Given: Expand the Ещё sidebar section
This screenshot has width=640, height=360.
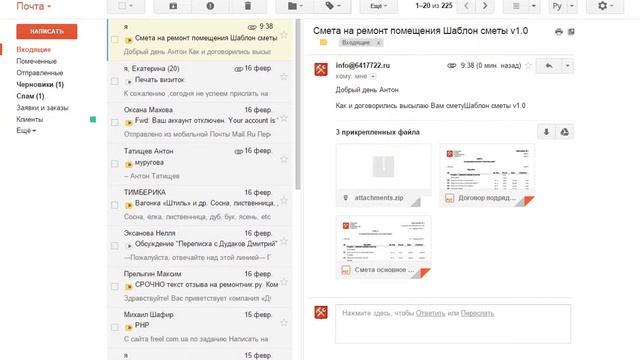Looking at the screenshot, I should [26, 131].
